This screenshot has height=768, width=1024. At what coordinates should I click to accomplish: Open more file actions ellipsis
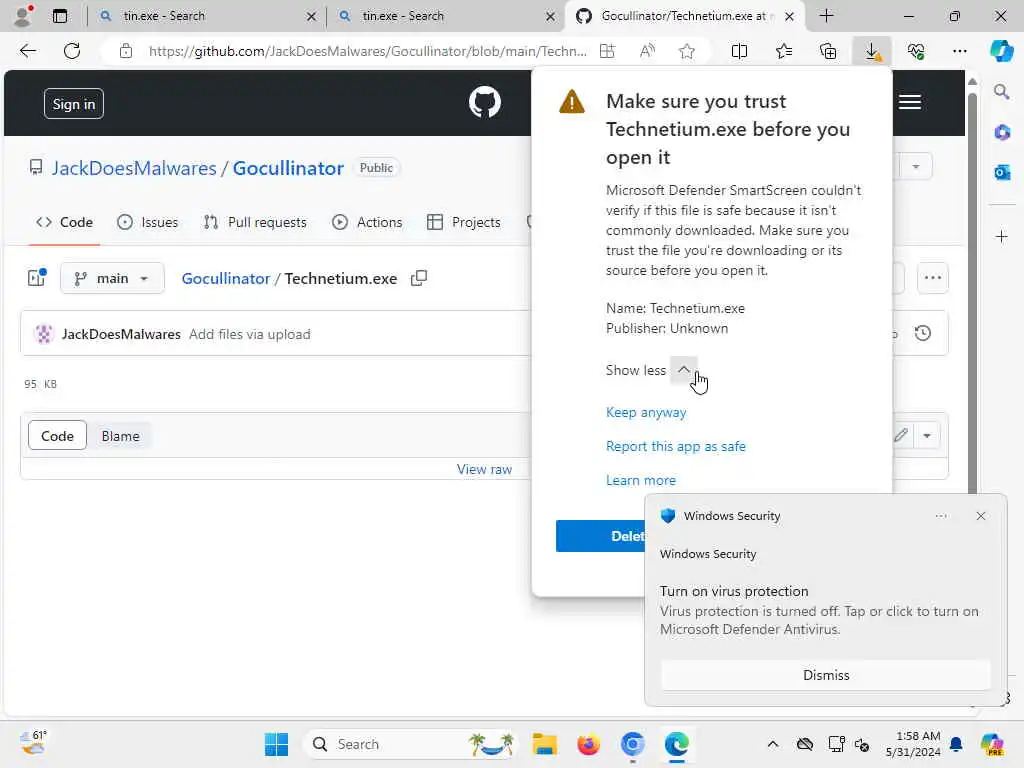933,278
